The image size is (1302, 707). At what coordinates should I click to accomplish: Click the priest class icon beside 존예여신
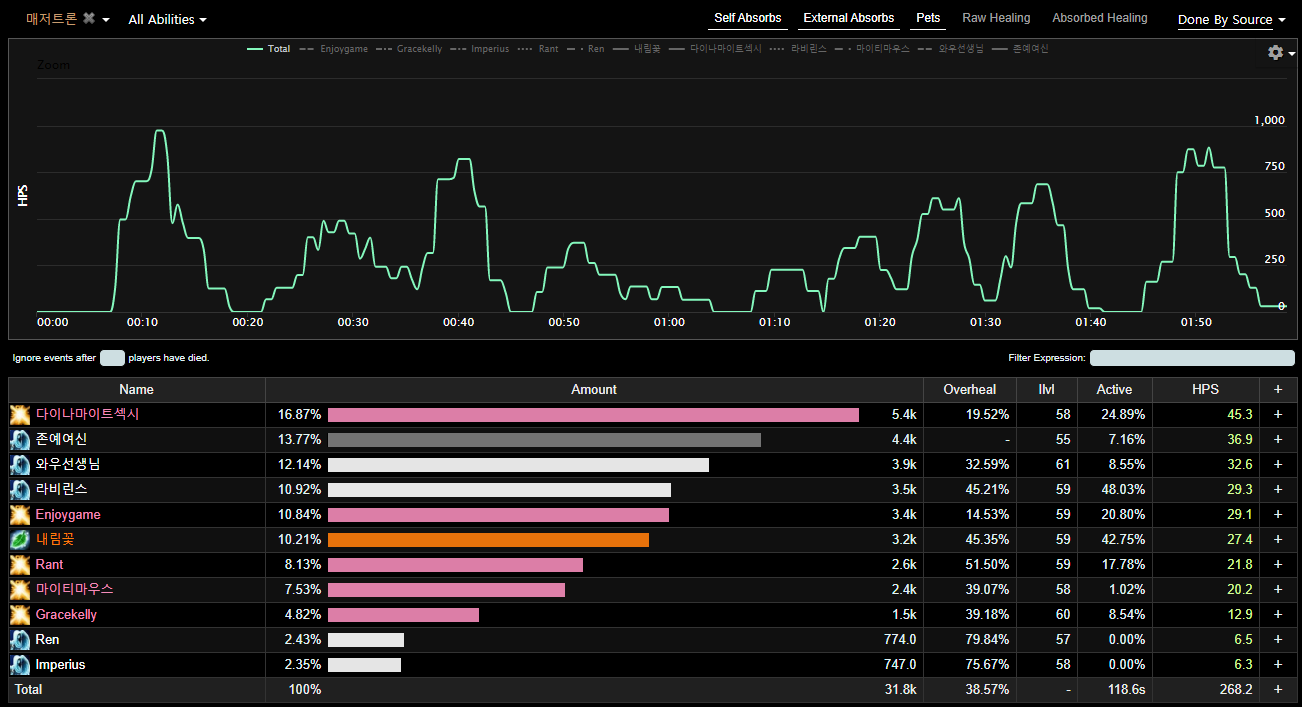(20, 440)
